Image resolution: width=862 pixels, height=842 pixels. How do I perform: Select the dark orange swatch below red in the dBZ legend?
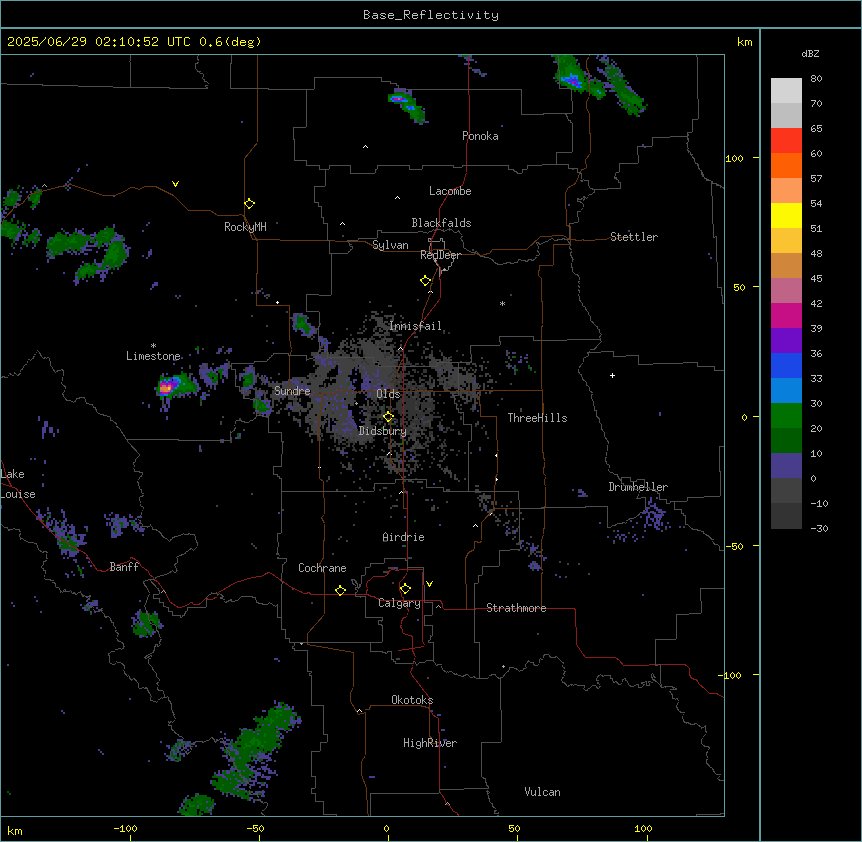pos(786,165)
